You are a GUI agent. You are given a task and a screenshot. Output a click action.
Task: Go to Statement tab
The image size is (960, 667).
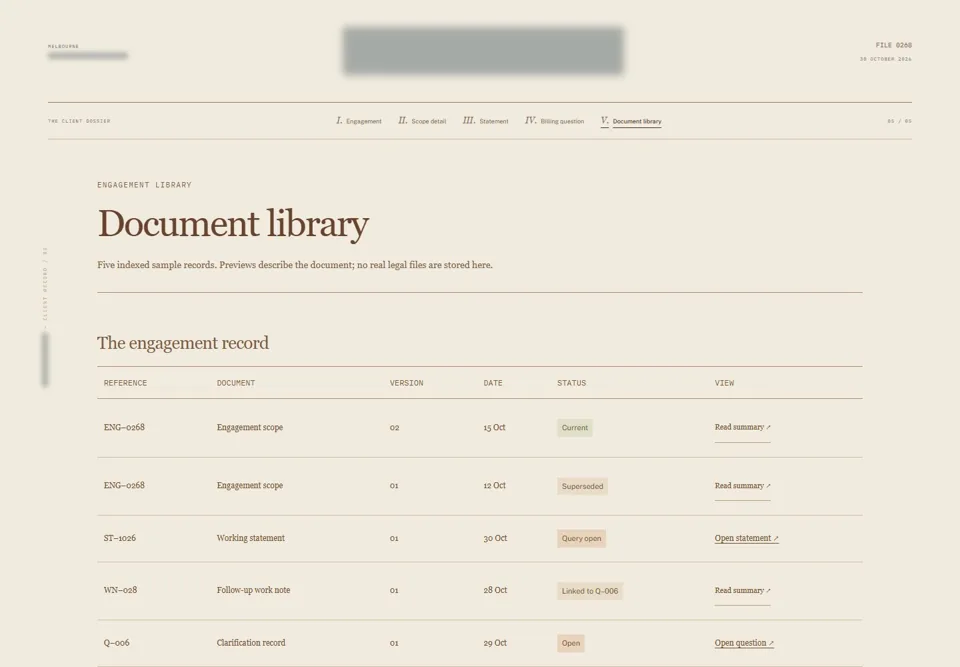click(486, 121)
